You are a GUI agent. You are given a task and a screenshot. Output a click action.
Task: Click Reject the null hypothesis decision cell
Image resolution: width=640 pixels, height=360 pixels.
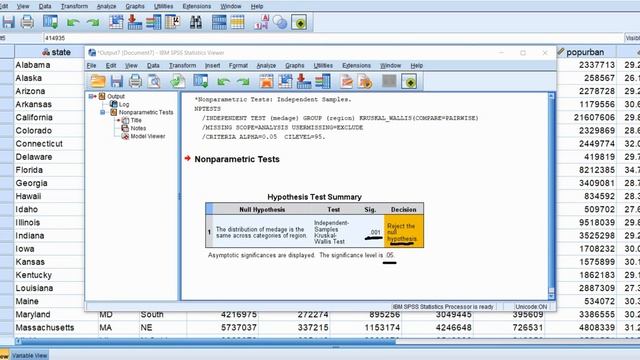click(404, 231)
